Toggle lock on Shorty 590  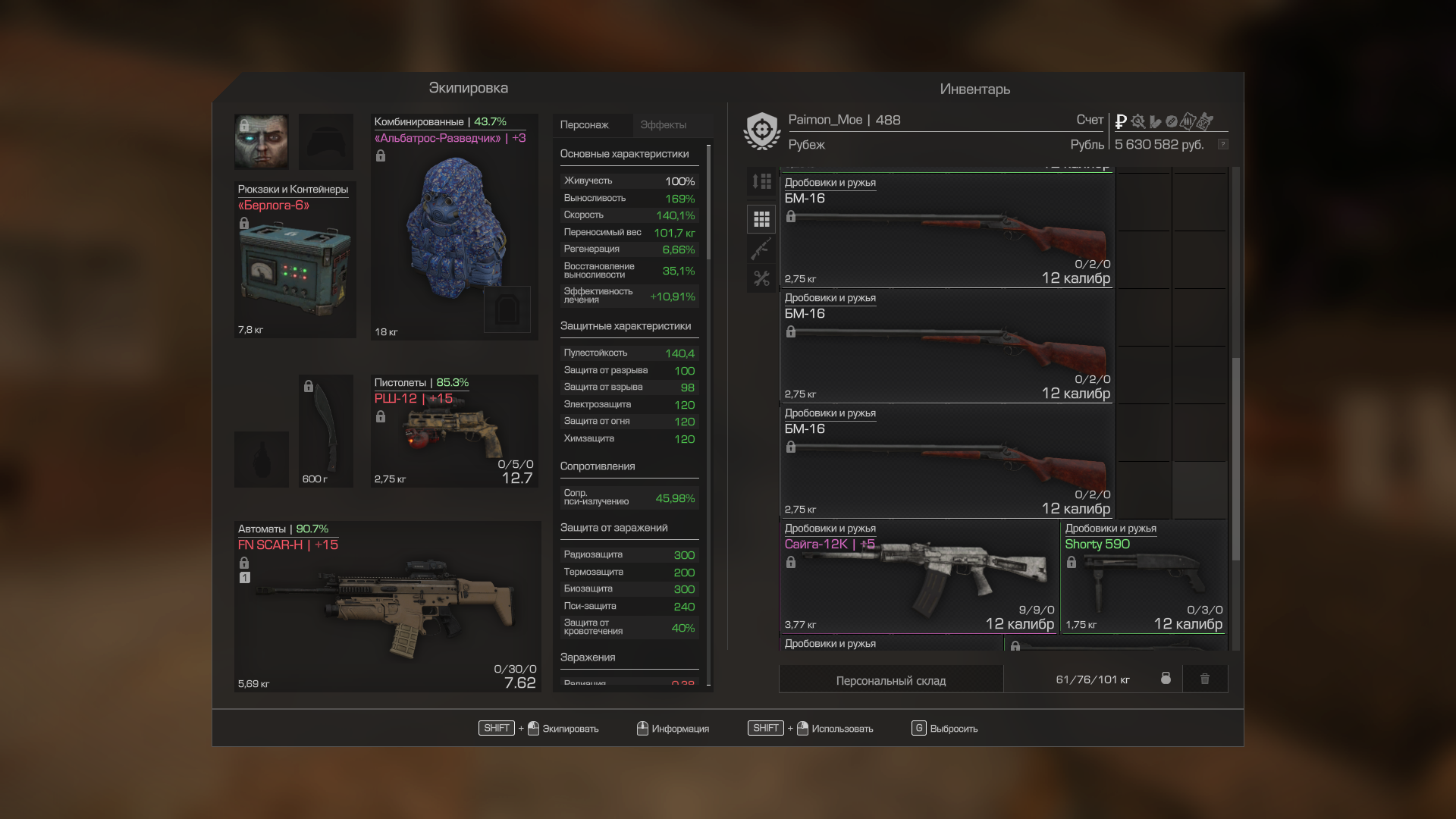tap(1072, 562)
